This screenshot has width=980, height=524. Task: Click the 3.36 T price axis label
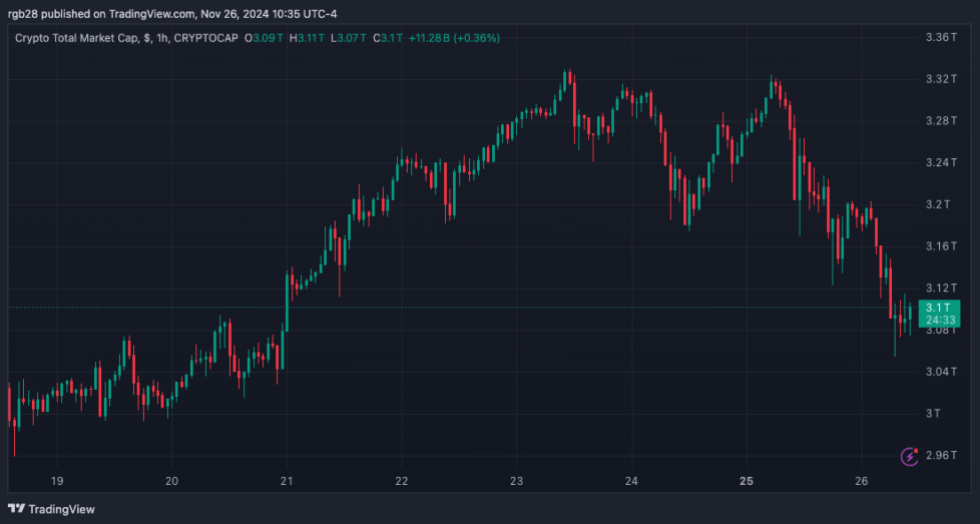click(x=943, y=37)
